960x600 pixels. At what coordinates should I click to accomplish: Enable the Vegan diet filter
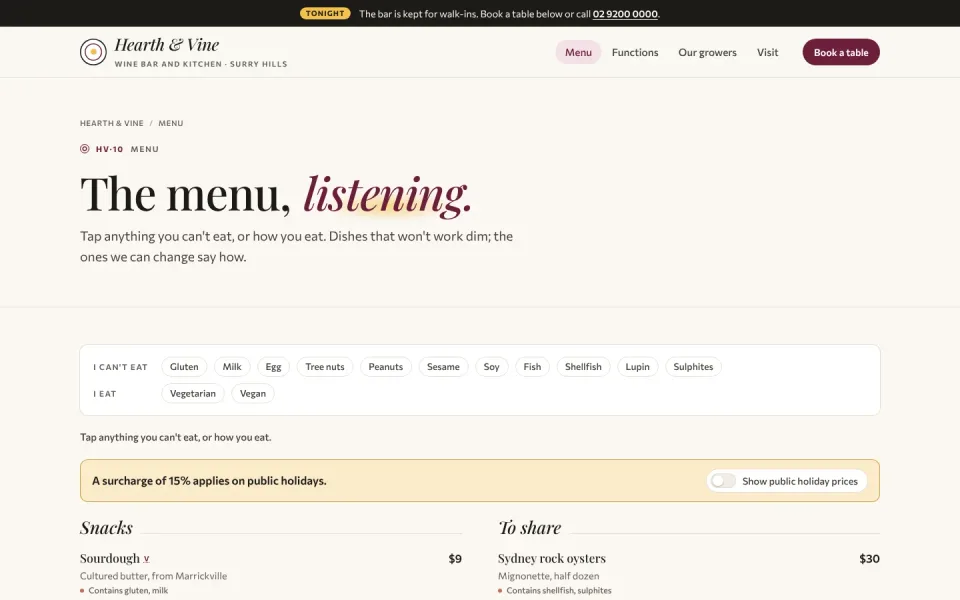pyautogui.click(x=253, y=394)
